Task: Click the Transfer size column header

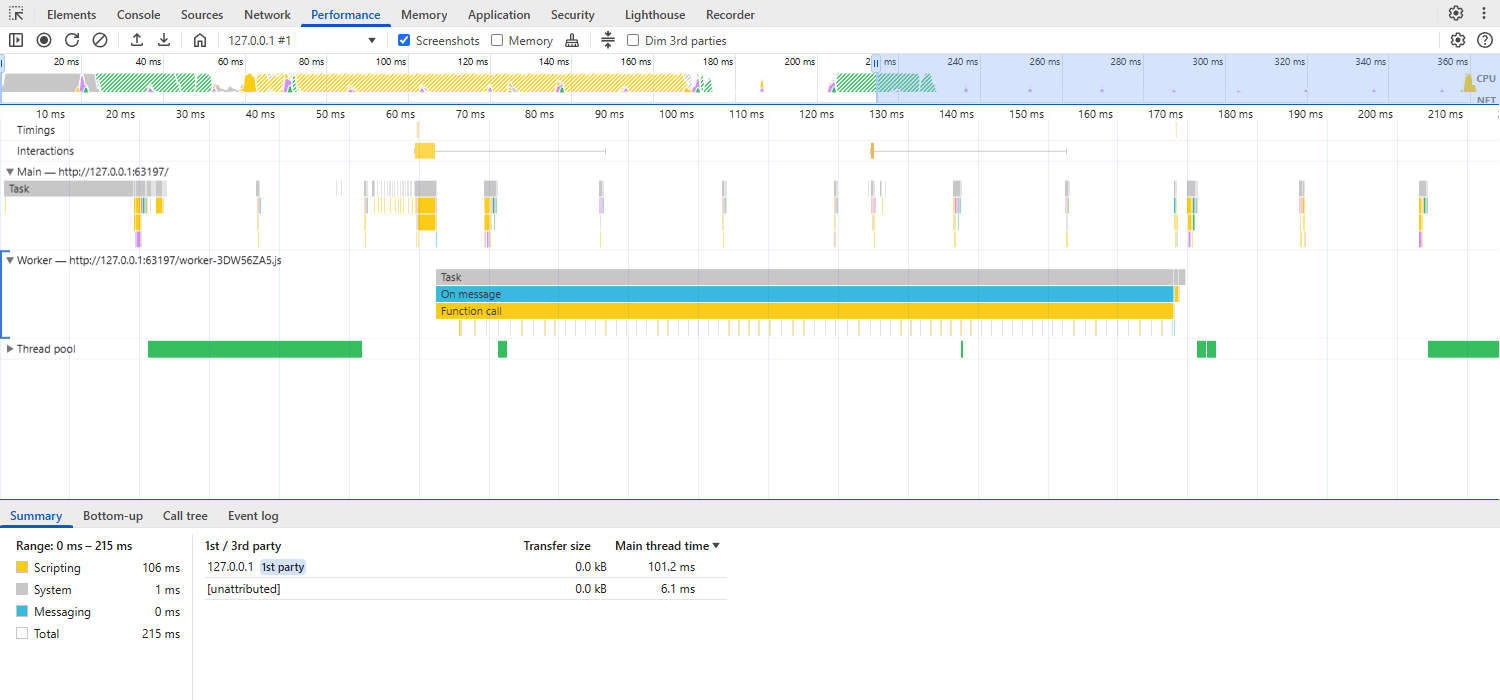Action: click(x=557, y=546)
